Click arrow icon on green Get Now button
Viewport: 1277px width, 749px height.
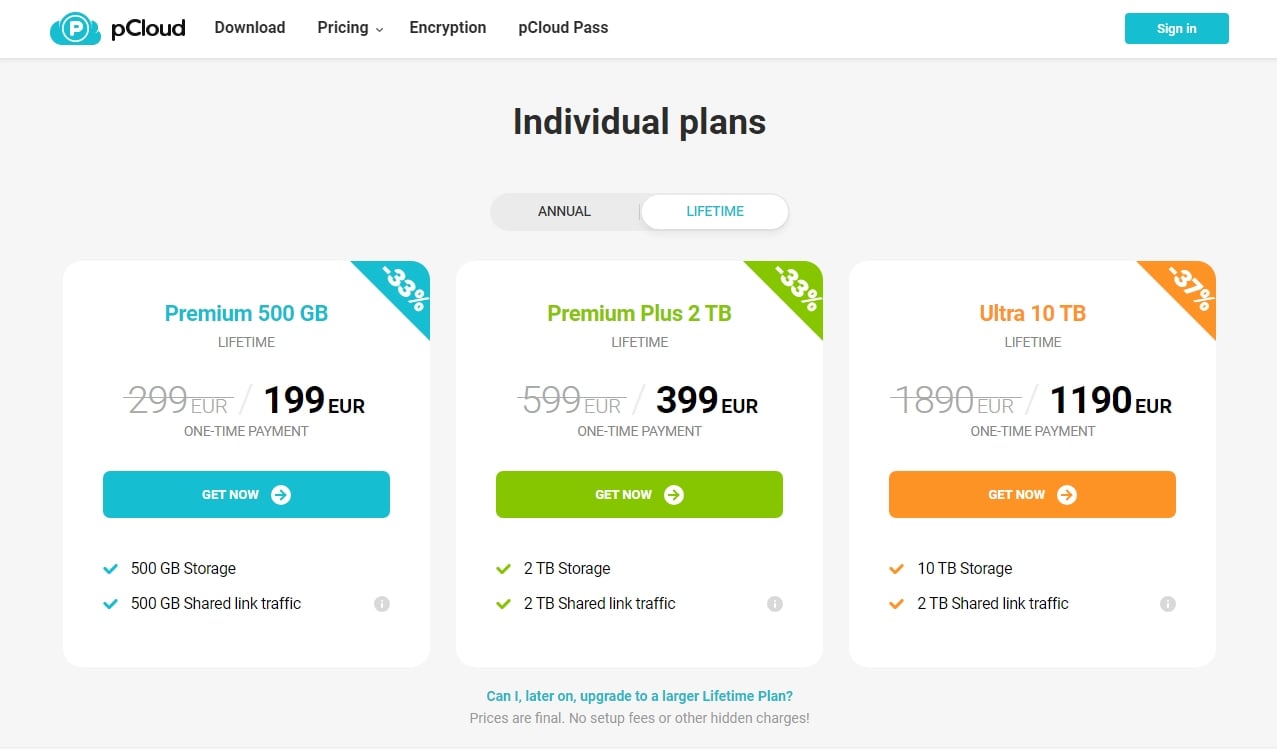click(674, 494)
